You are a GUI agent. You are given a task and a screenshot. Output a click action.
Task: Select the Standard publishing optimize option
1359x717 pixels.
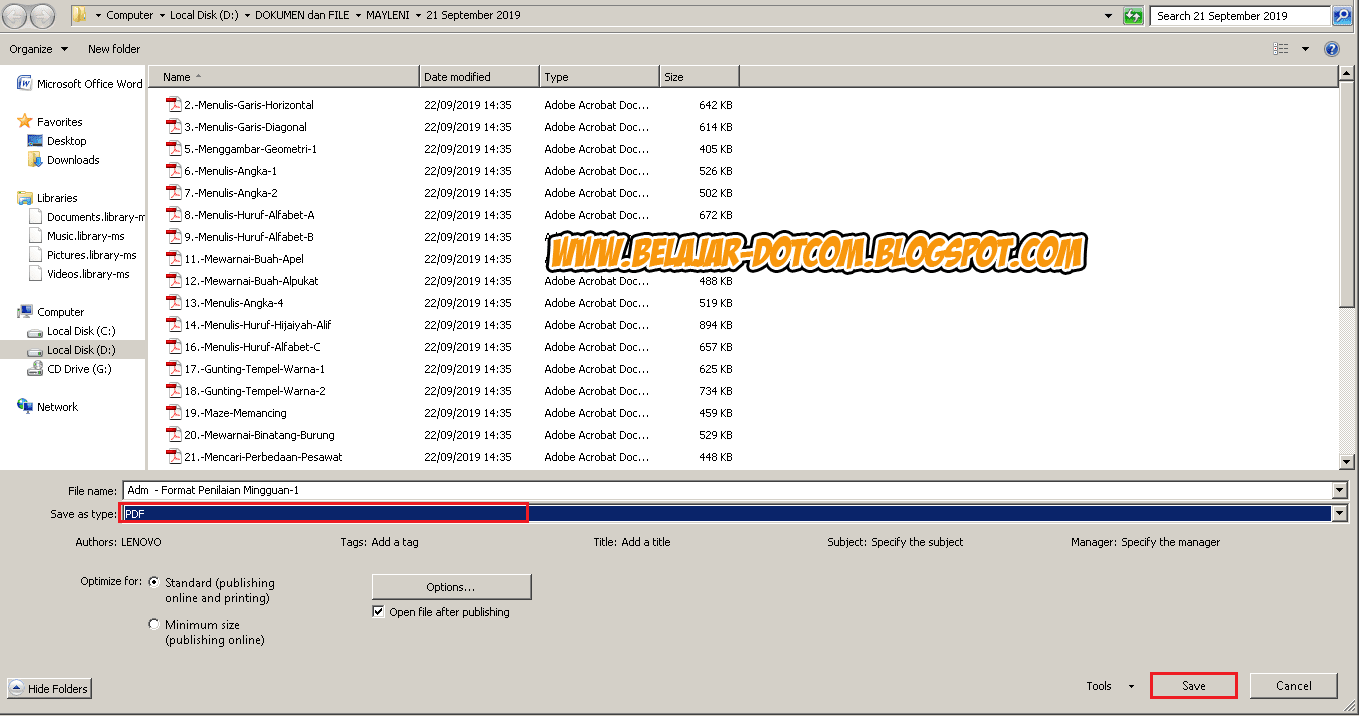[x=153, y=582]
